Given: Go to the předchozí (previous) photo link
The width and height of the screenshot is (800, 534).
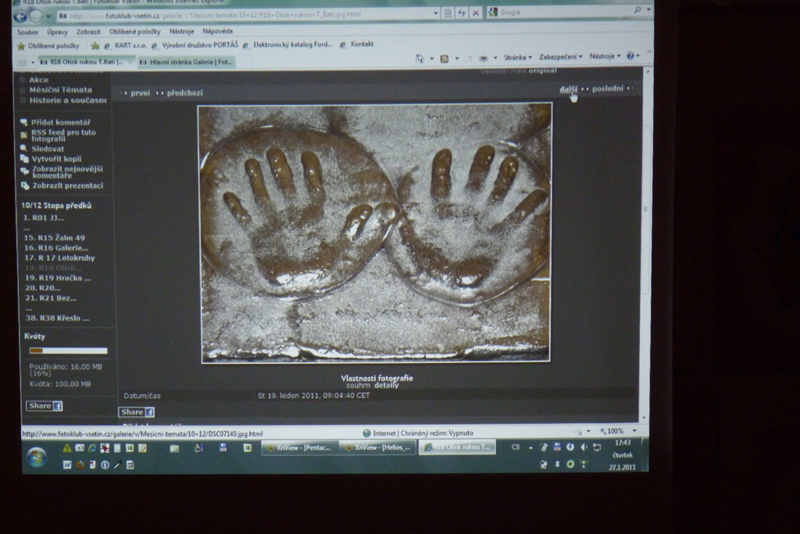Looking at the screenshot, I should (184, 93).
